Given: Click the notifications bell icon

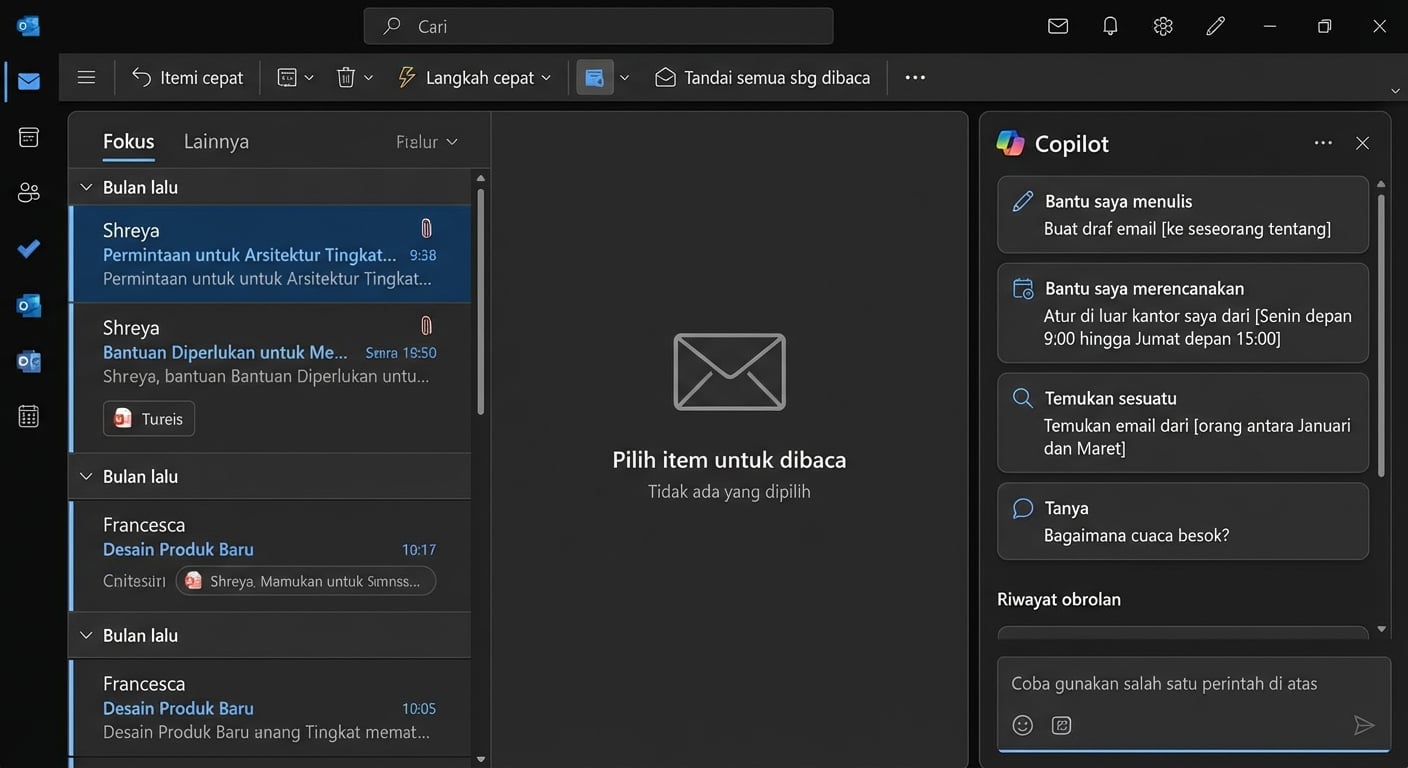Looking at the screenshot, I should tap(1109, 26).
